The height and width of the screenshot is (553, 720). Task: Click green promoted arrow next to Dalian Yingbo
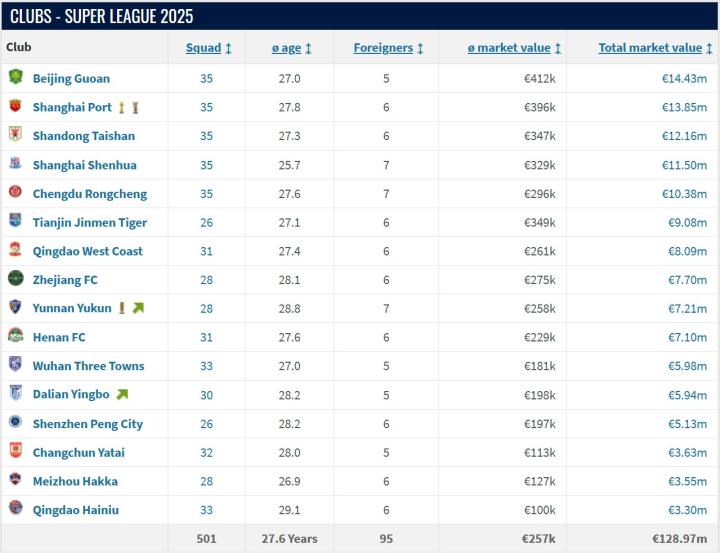[x=122, y=394]
